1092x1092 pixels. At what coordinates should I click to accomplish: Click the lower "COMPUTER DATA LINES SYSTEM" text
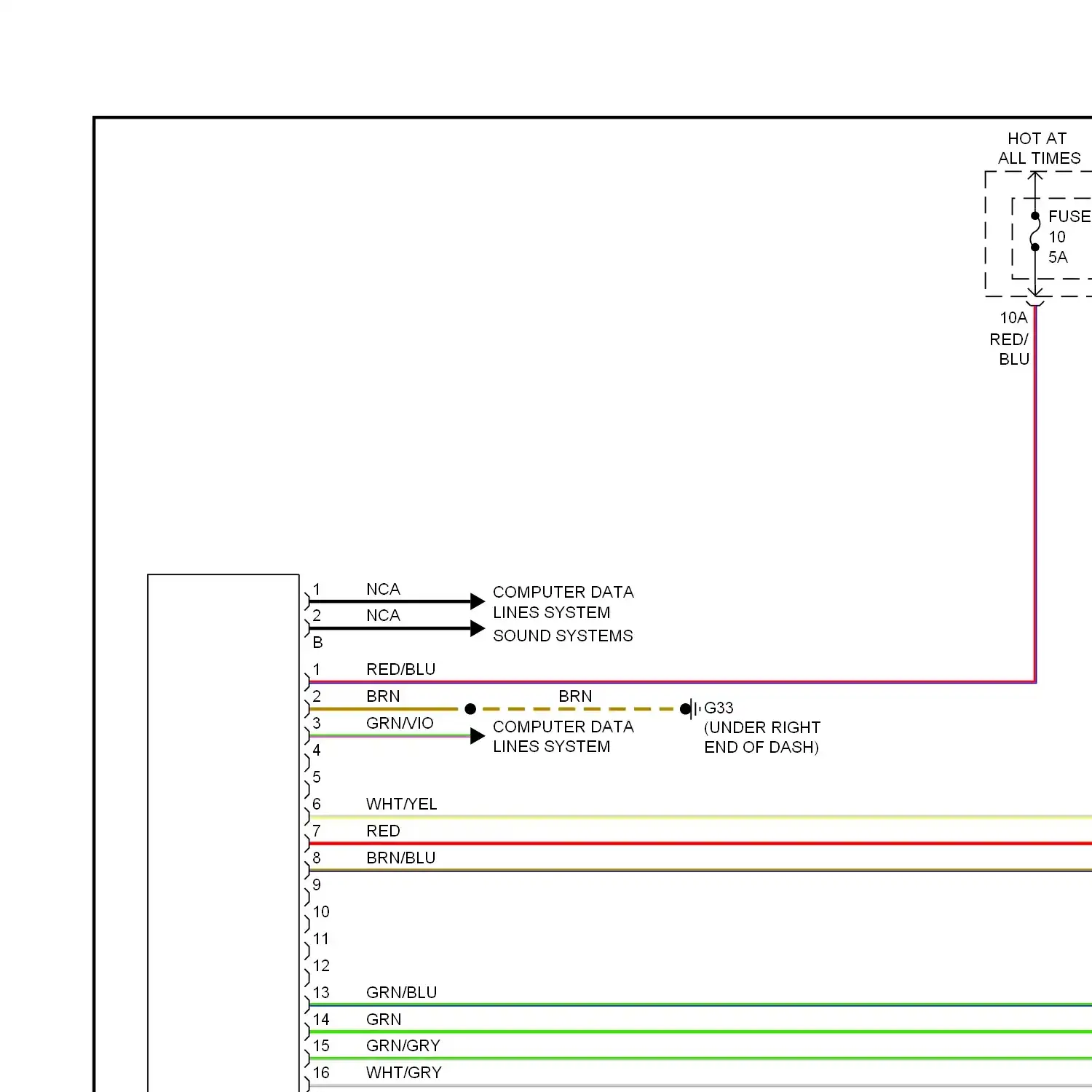[563, 736]
